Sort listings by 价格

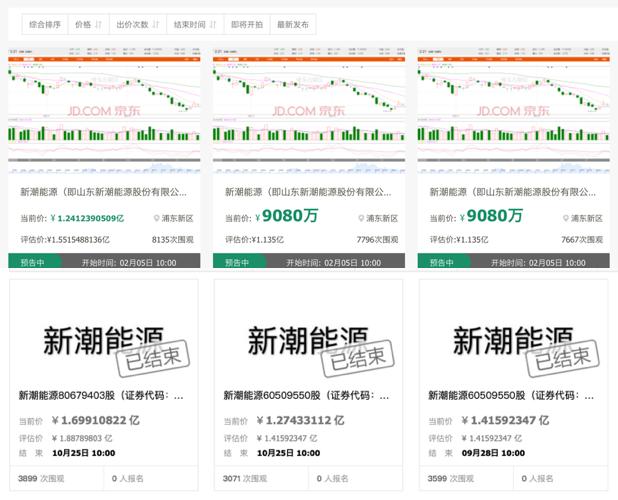pos(88,24)
